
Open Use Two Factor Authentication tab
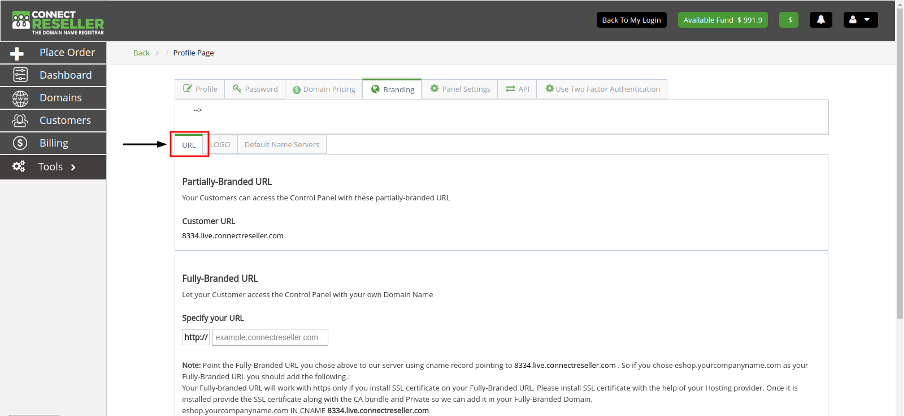[x=602, y=89]
